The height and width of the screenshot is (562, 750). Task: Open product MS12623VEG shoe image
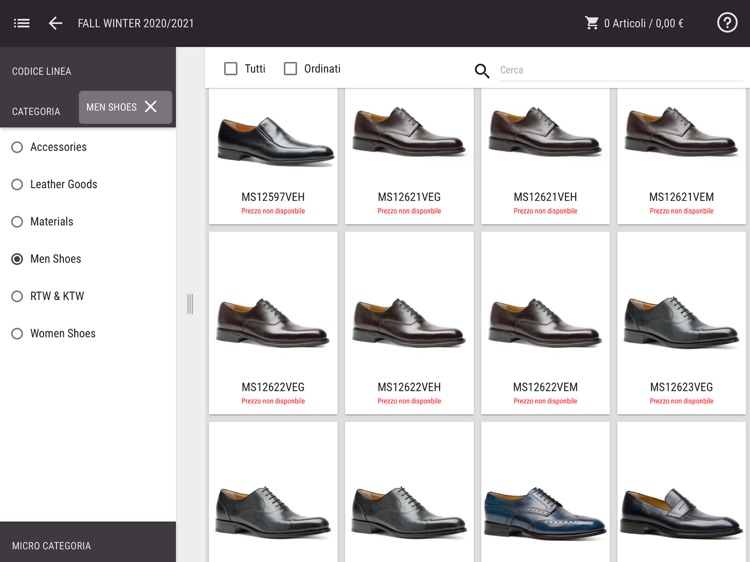681,323
